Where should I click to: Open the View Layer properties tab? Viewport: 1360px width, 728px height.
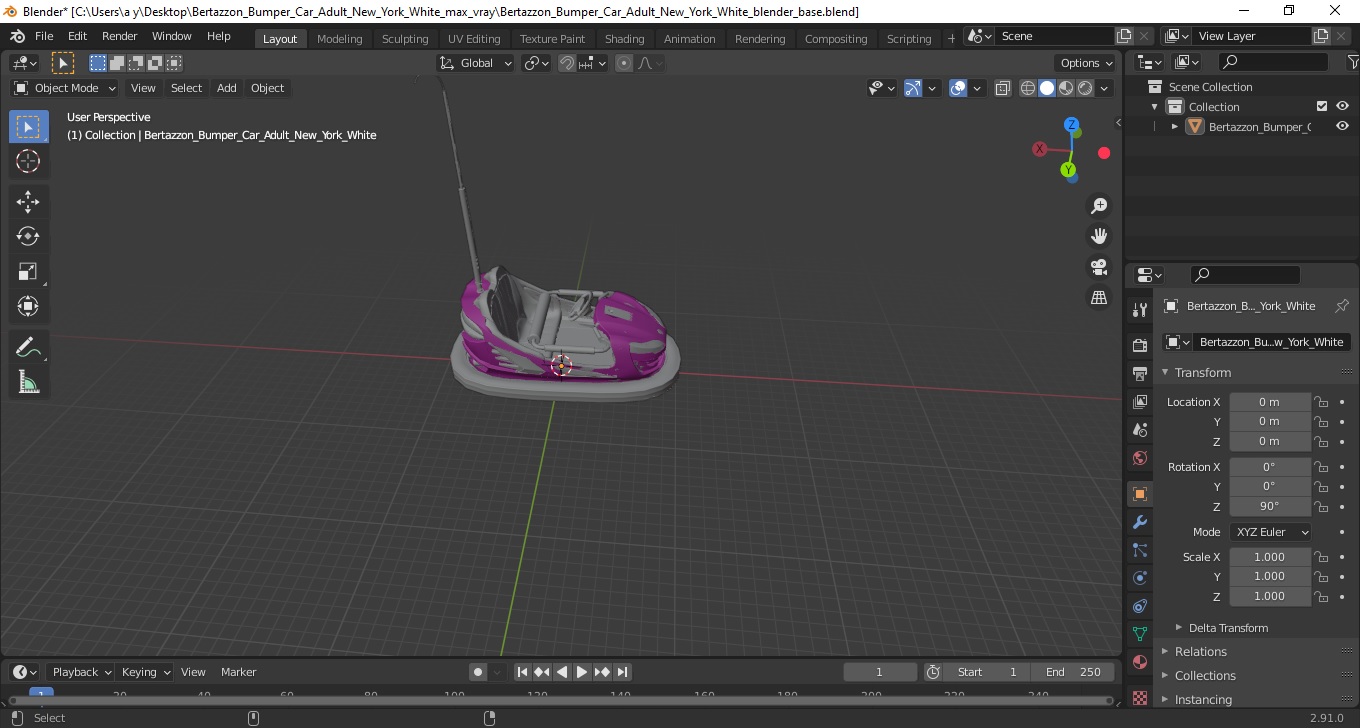point(1140,402)
